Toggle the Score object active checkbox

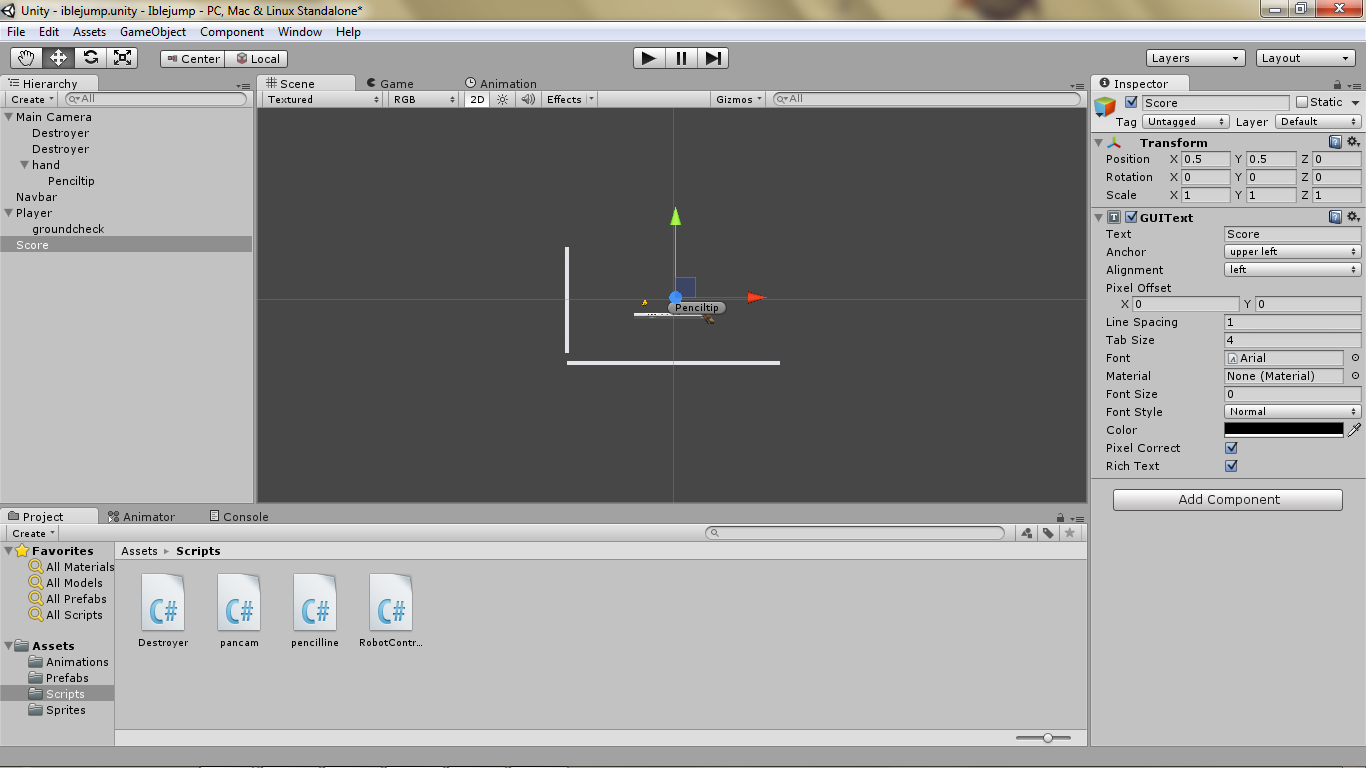tap(1132, 102)
